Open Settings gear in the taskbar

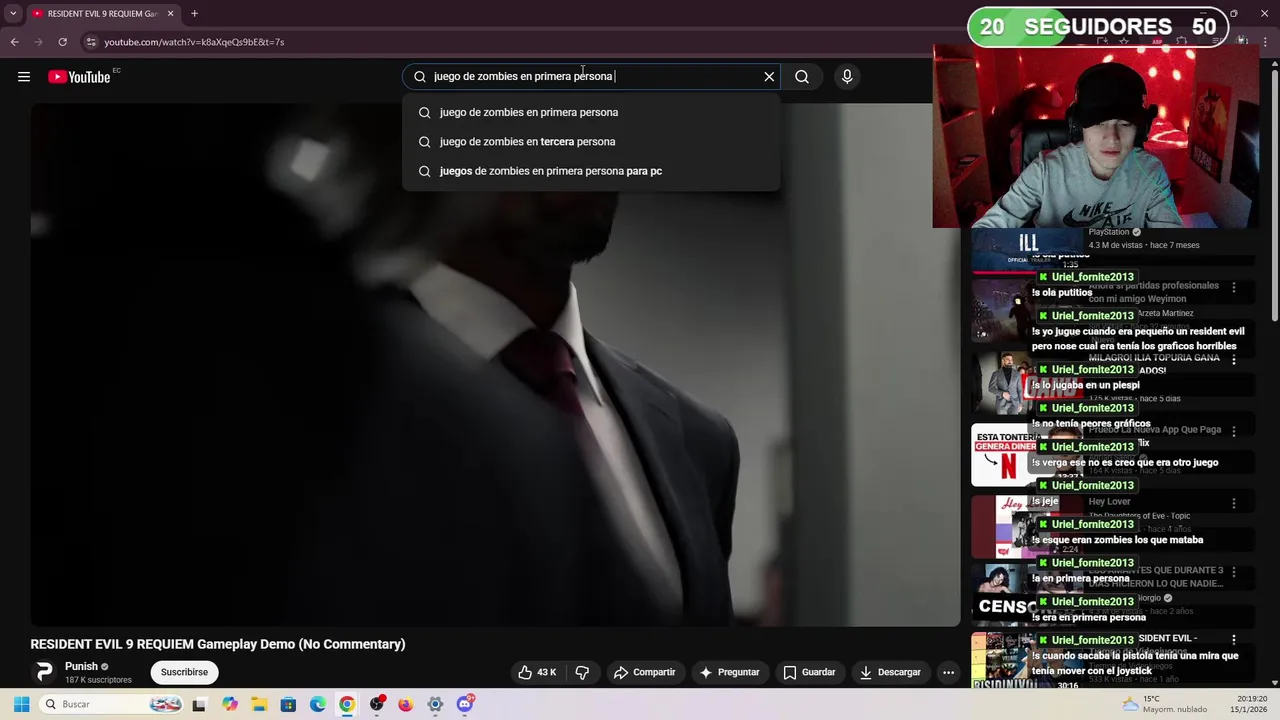(435, 704)
